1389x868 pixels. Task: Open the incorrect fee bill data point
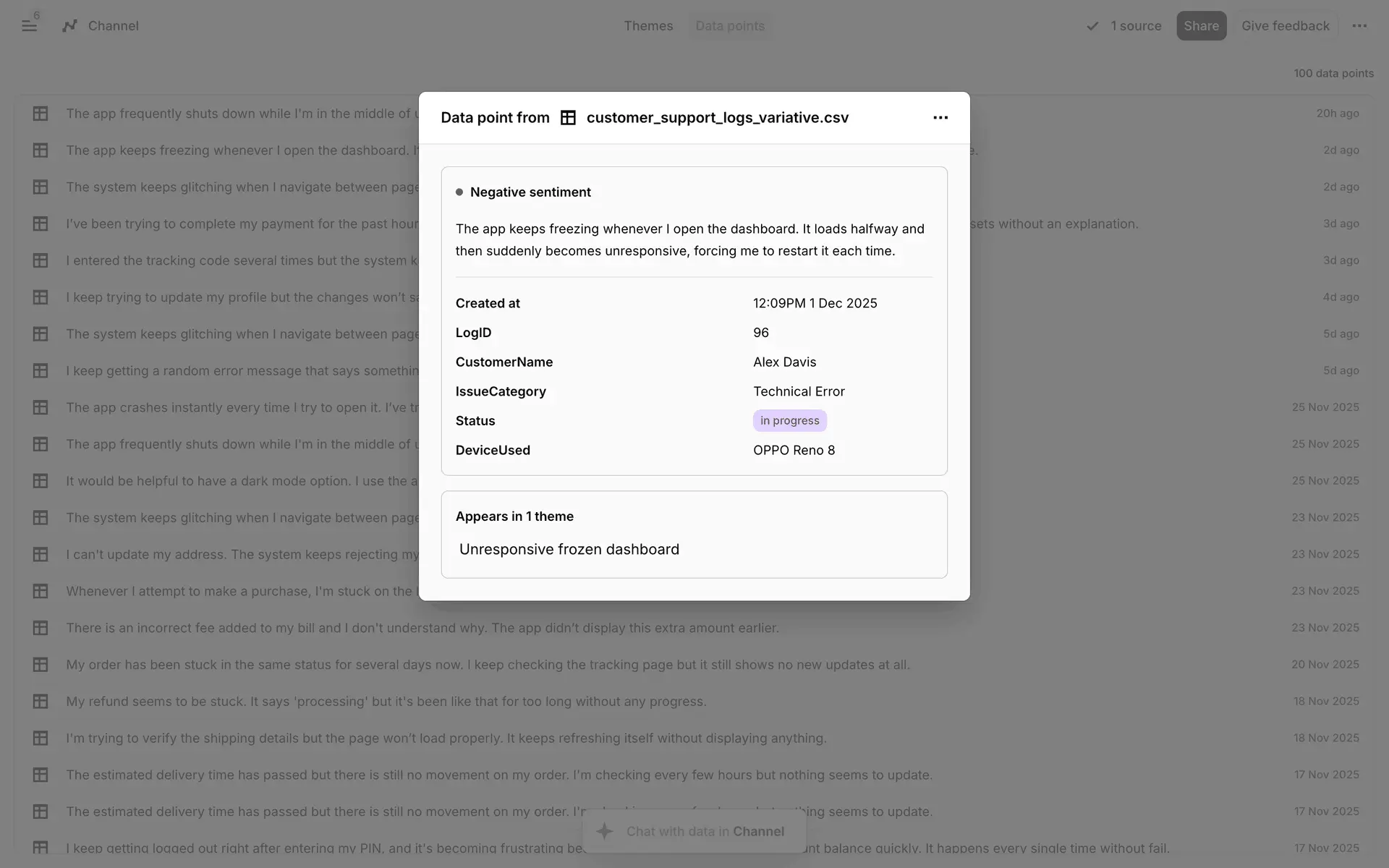tap(422, 628)
